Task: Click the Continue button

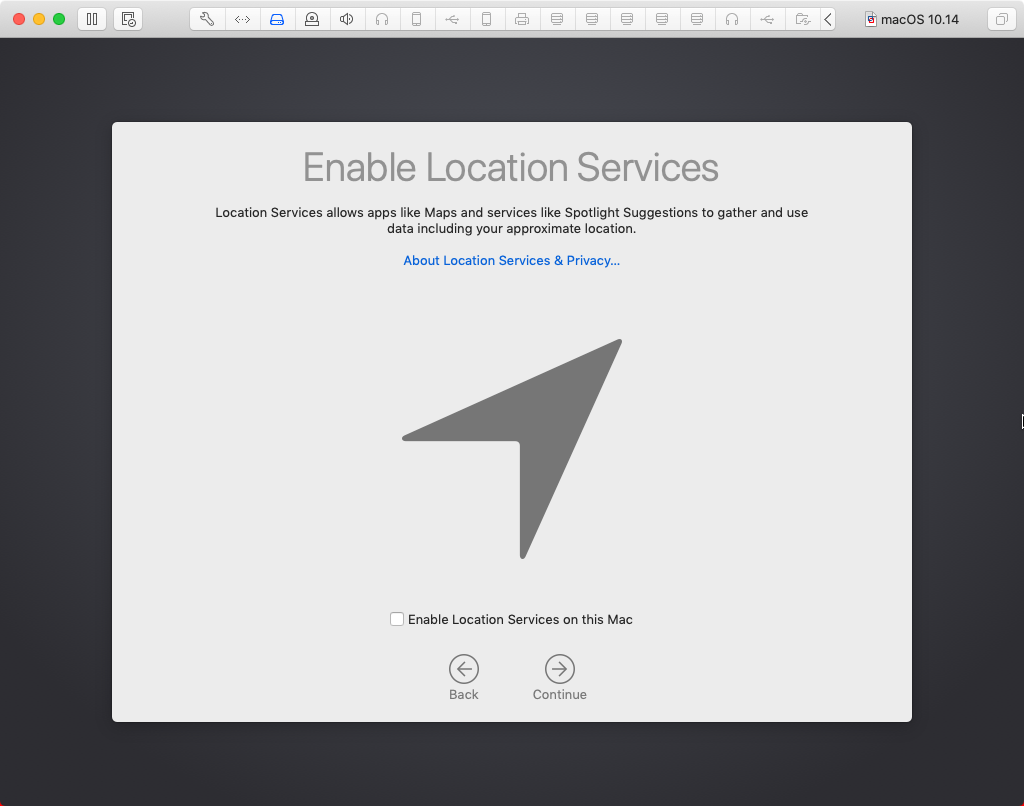Action: [x=559, y=670]
